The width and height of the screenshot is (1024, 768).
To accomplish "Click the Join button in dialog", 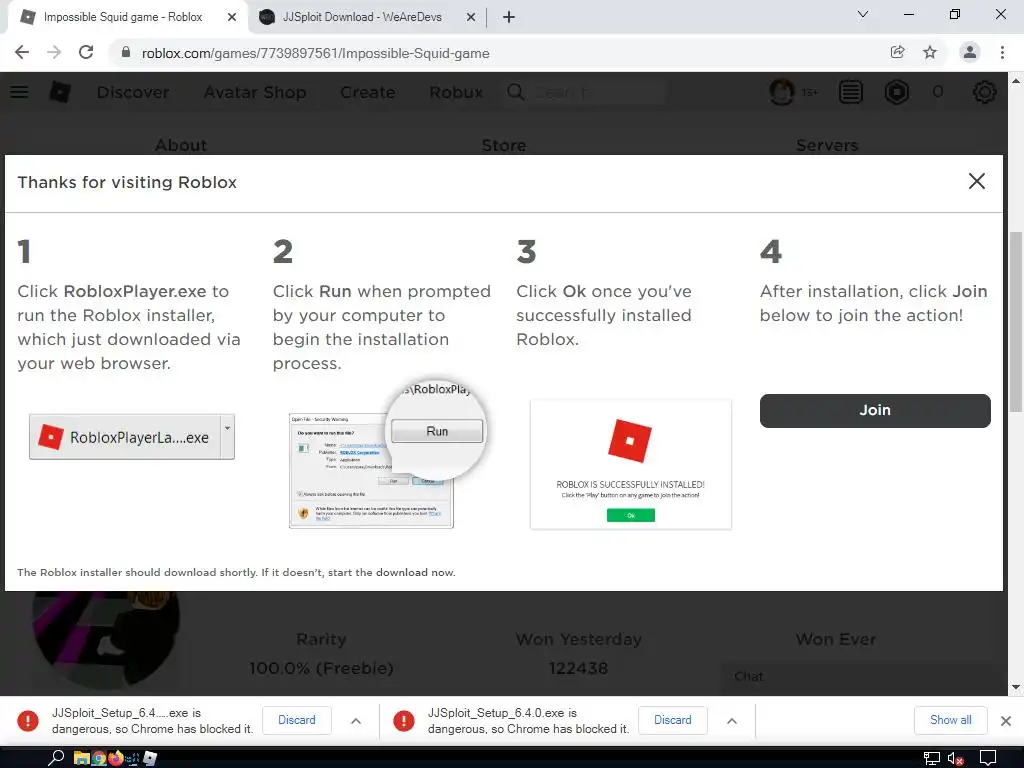I will (x=875, y=410).
